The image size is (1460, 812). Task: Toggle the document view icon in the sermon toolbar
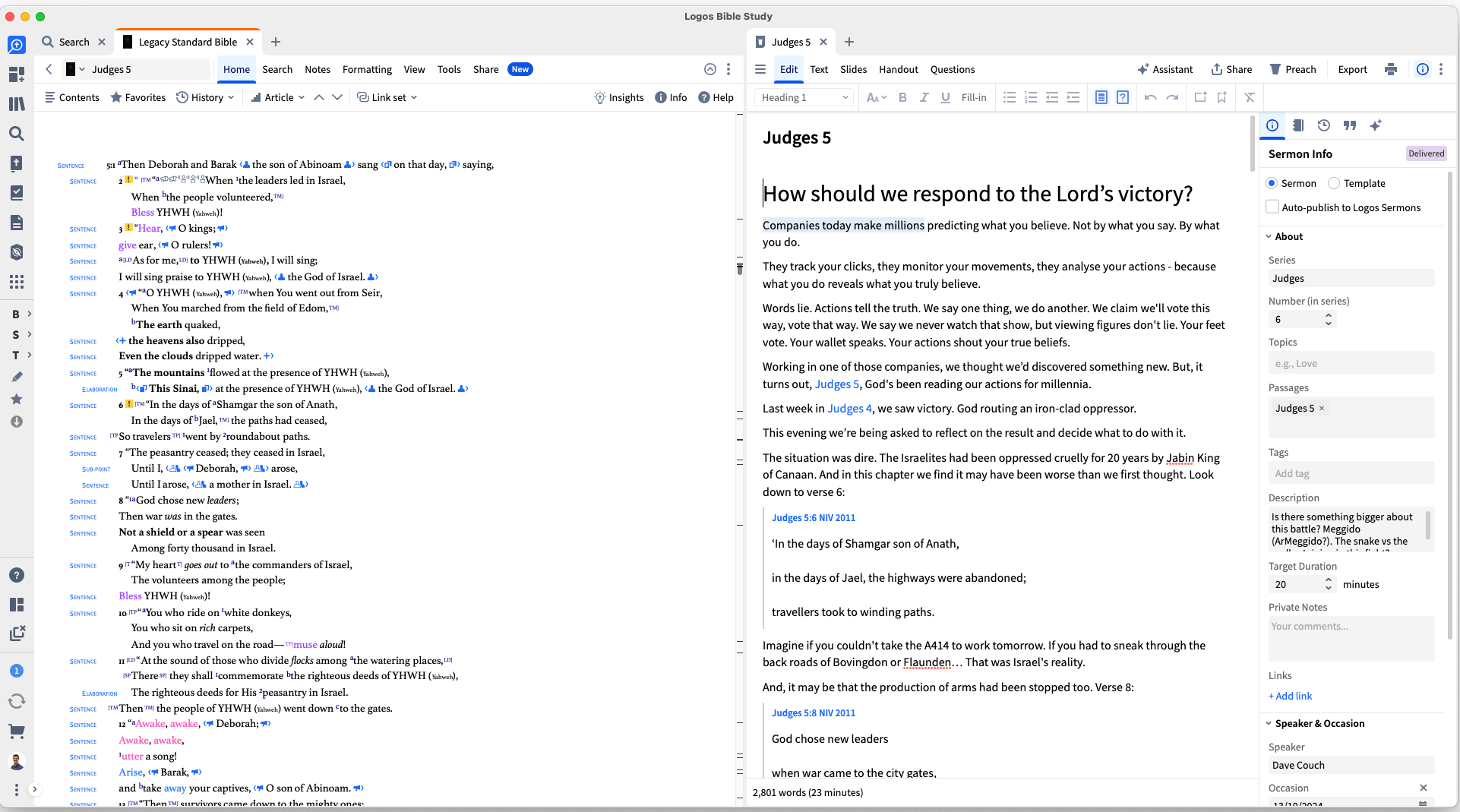point(1101,97)
